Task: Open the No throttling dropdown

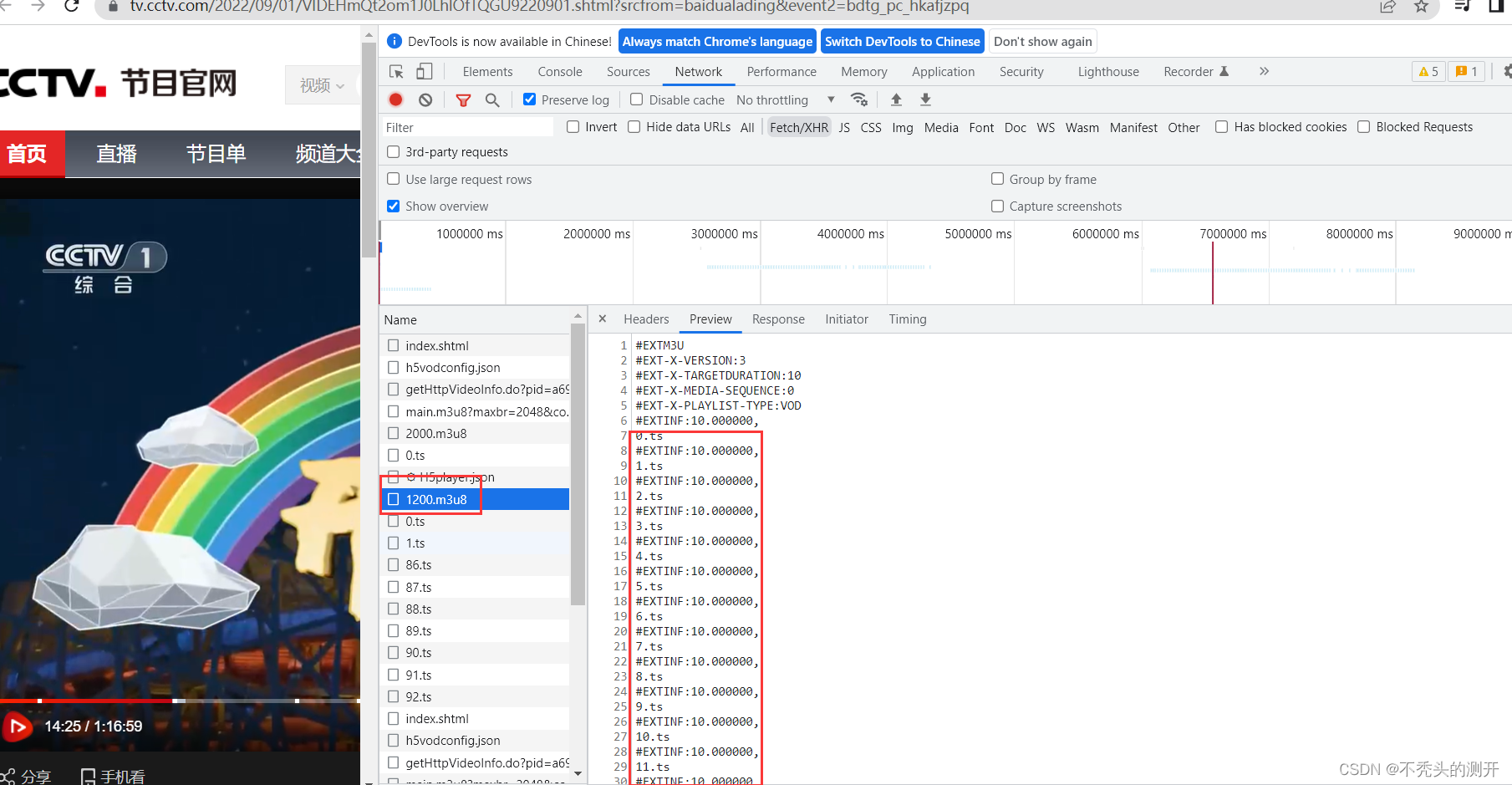Action: 781,99
